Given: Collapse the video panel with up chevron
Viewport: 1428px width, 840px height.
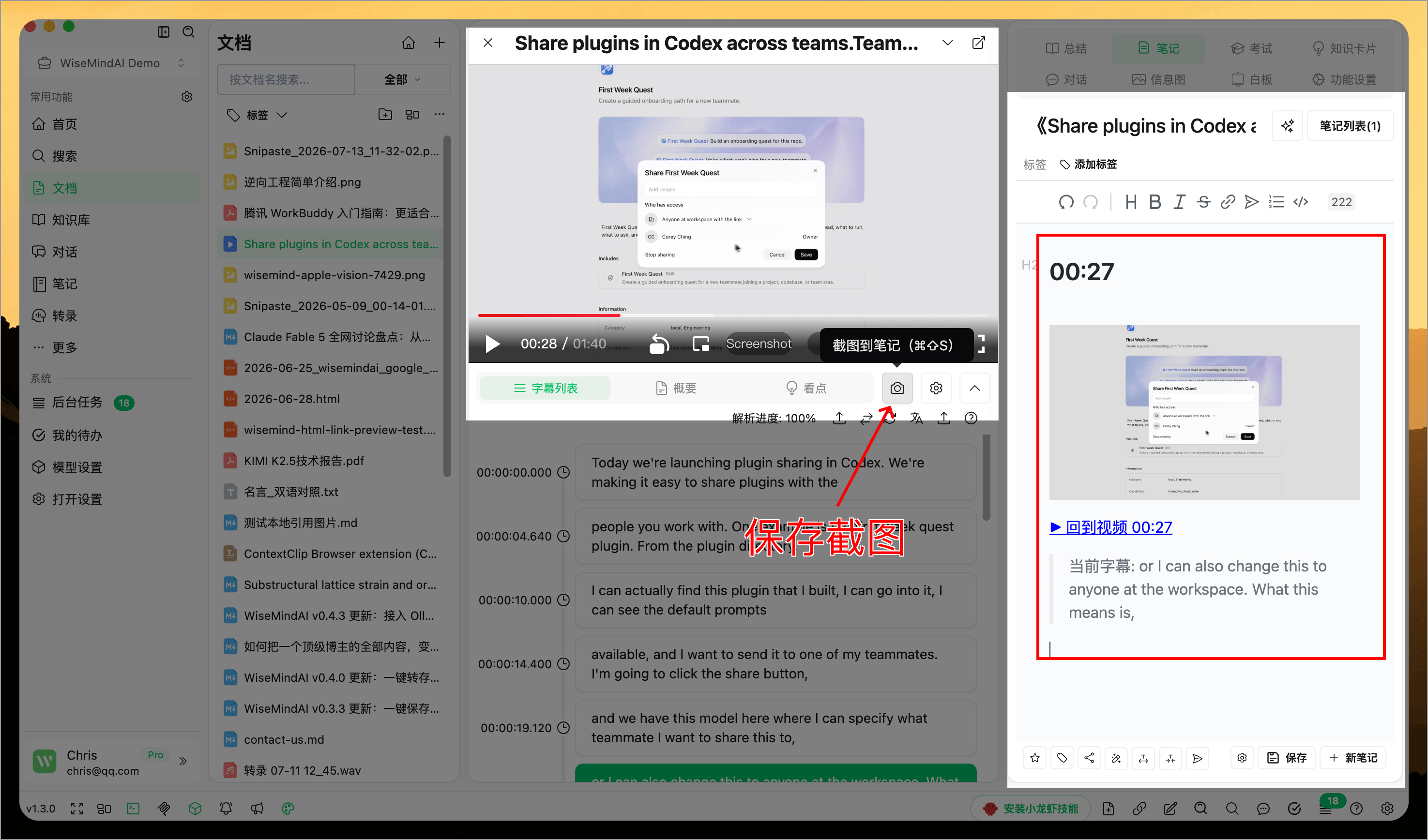Looking at the screenshot, I should point(974,389).
